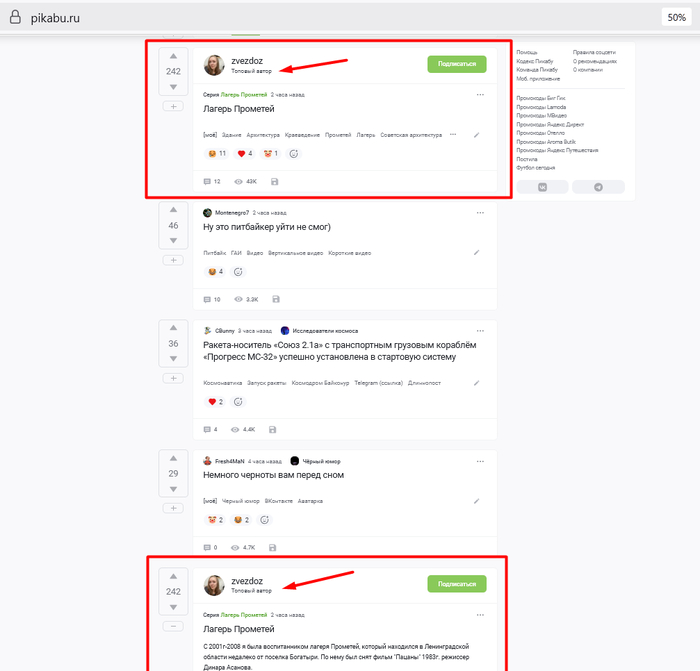
Task: Collapse the open Лагерь Прометей post via minus
Action: click(173, 626)
